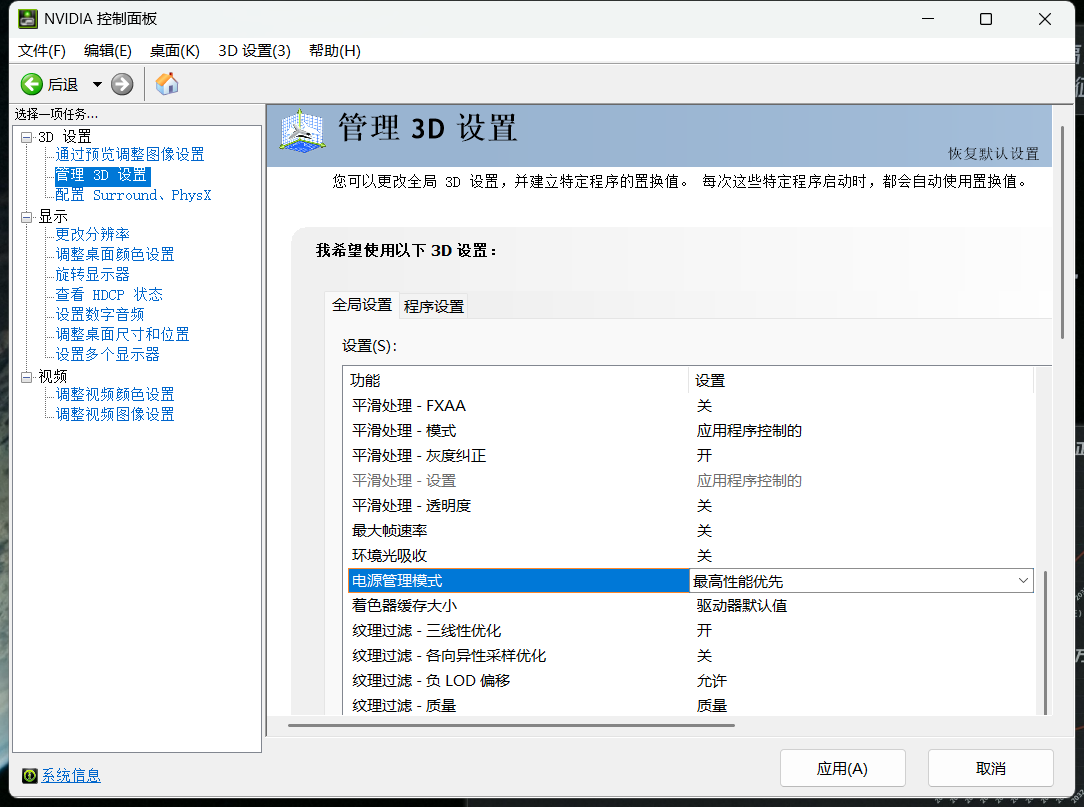
Task: Open 调整视频颜色设置 task
Action: [114, 395]
